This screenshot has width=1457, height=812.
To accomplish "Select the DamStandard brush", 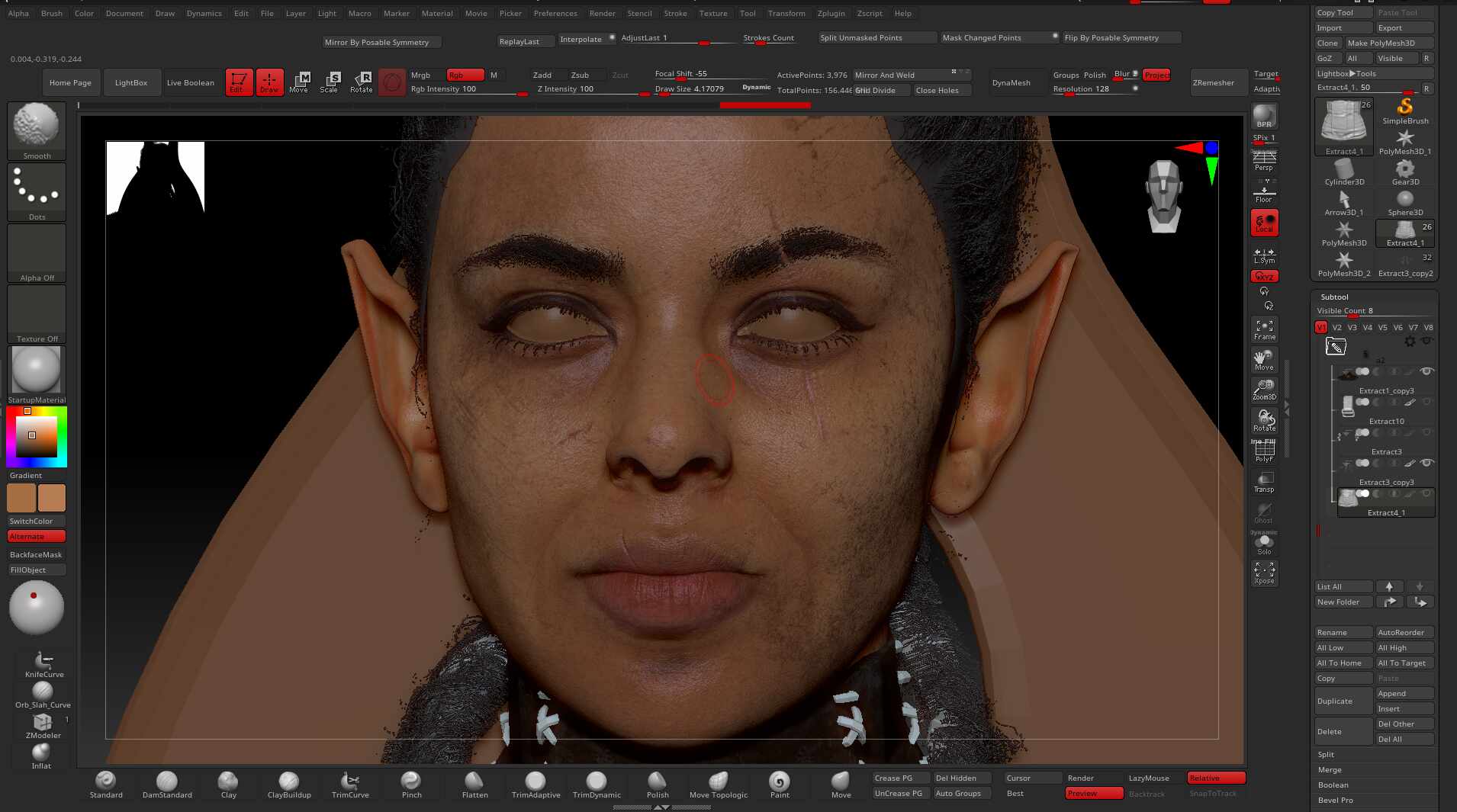I will tap(167, 785).
